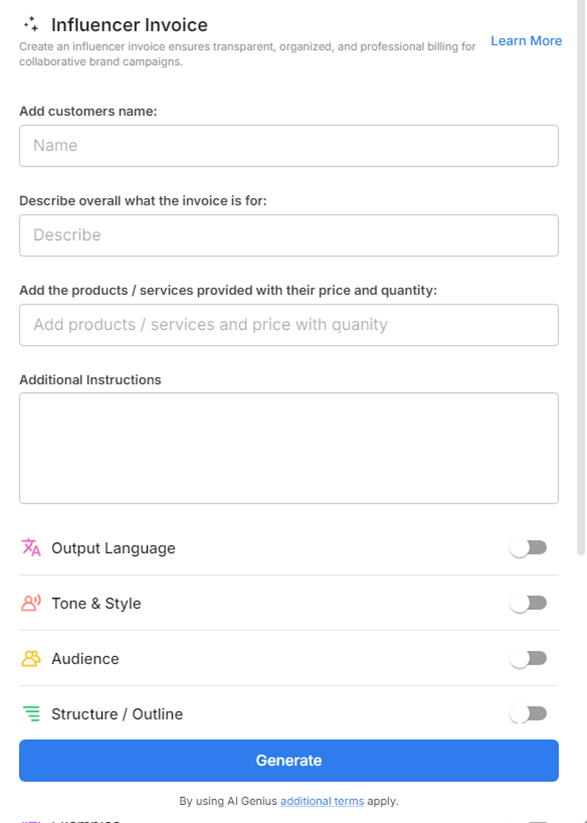587x823 pixels.
Task: Open the Learn More link
Action: click(x=526, y=40)
